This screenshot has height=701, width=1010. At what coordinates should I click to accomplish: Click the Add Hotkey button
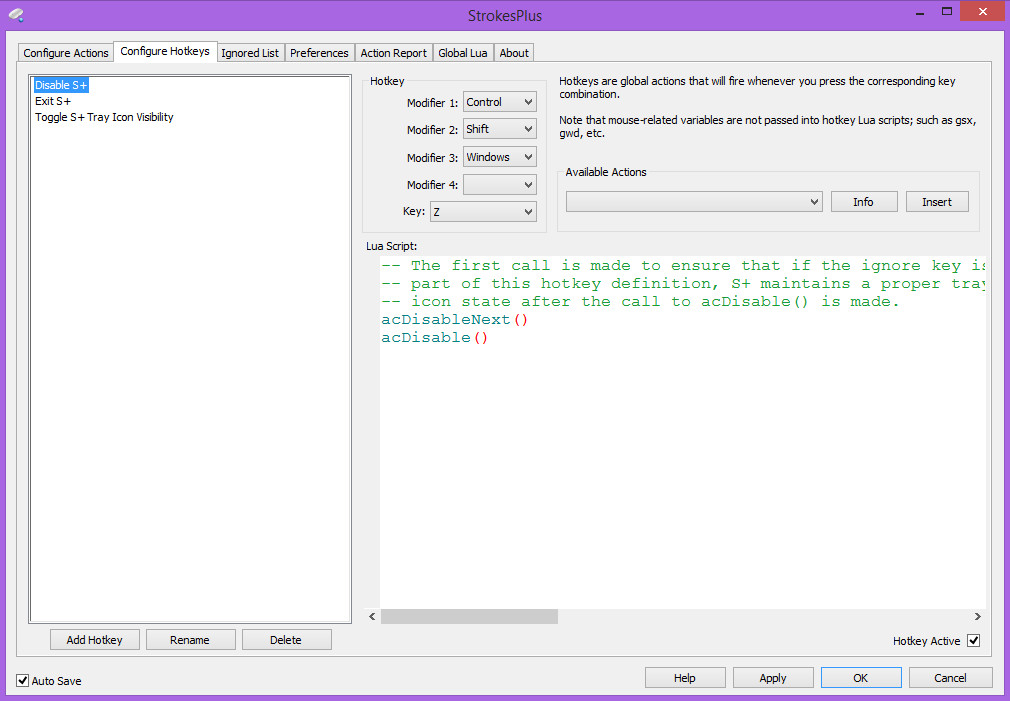[x=95, y=640]
